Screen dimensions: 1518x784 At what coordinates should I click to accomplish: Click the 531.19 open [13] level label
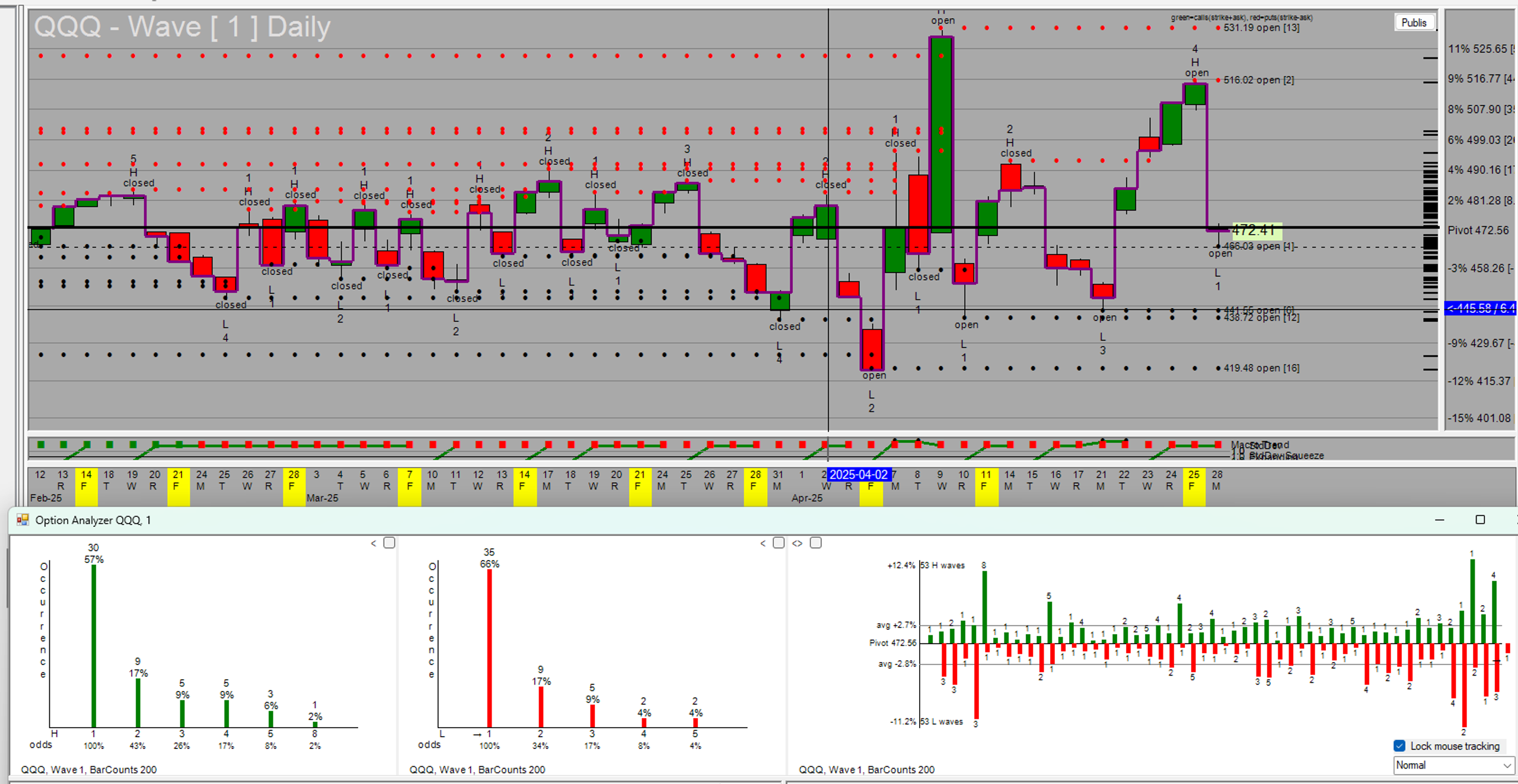pyautogui.click(x=1261, y=28)
